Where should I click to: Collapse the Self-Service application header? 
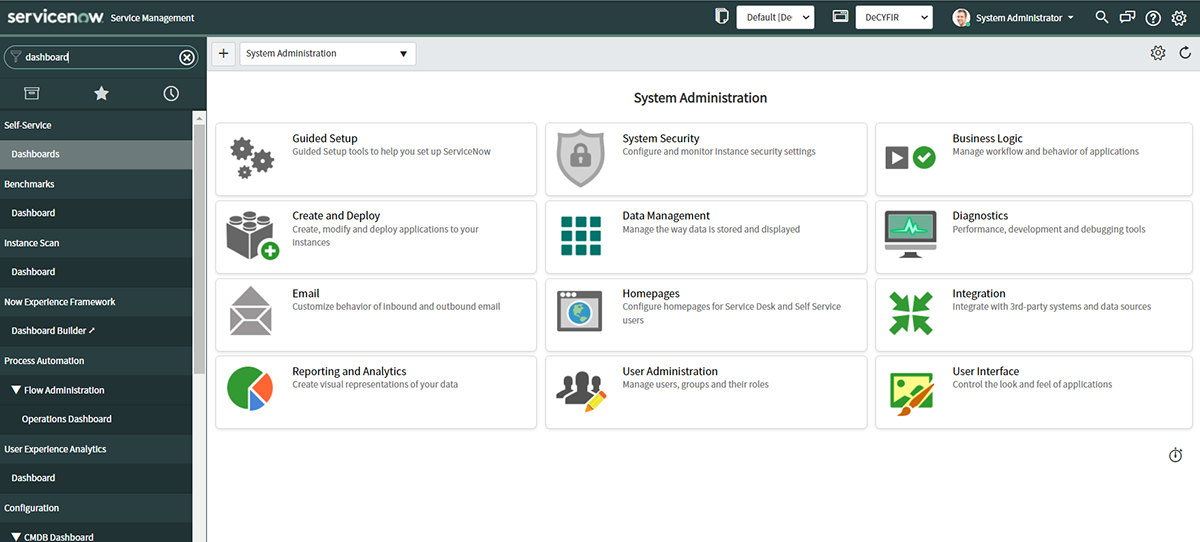[96, 125]
